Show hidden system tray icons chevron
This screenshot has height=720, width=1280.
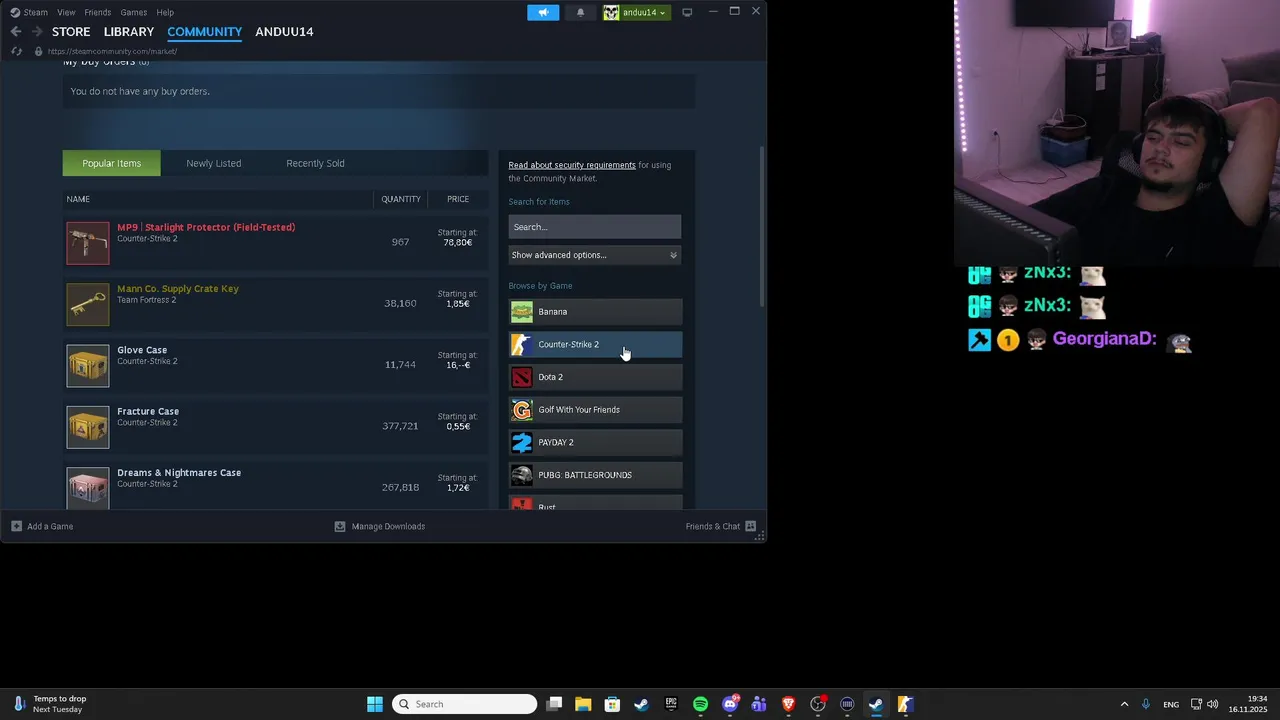click(1124, 704)
